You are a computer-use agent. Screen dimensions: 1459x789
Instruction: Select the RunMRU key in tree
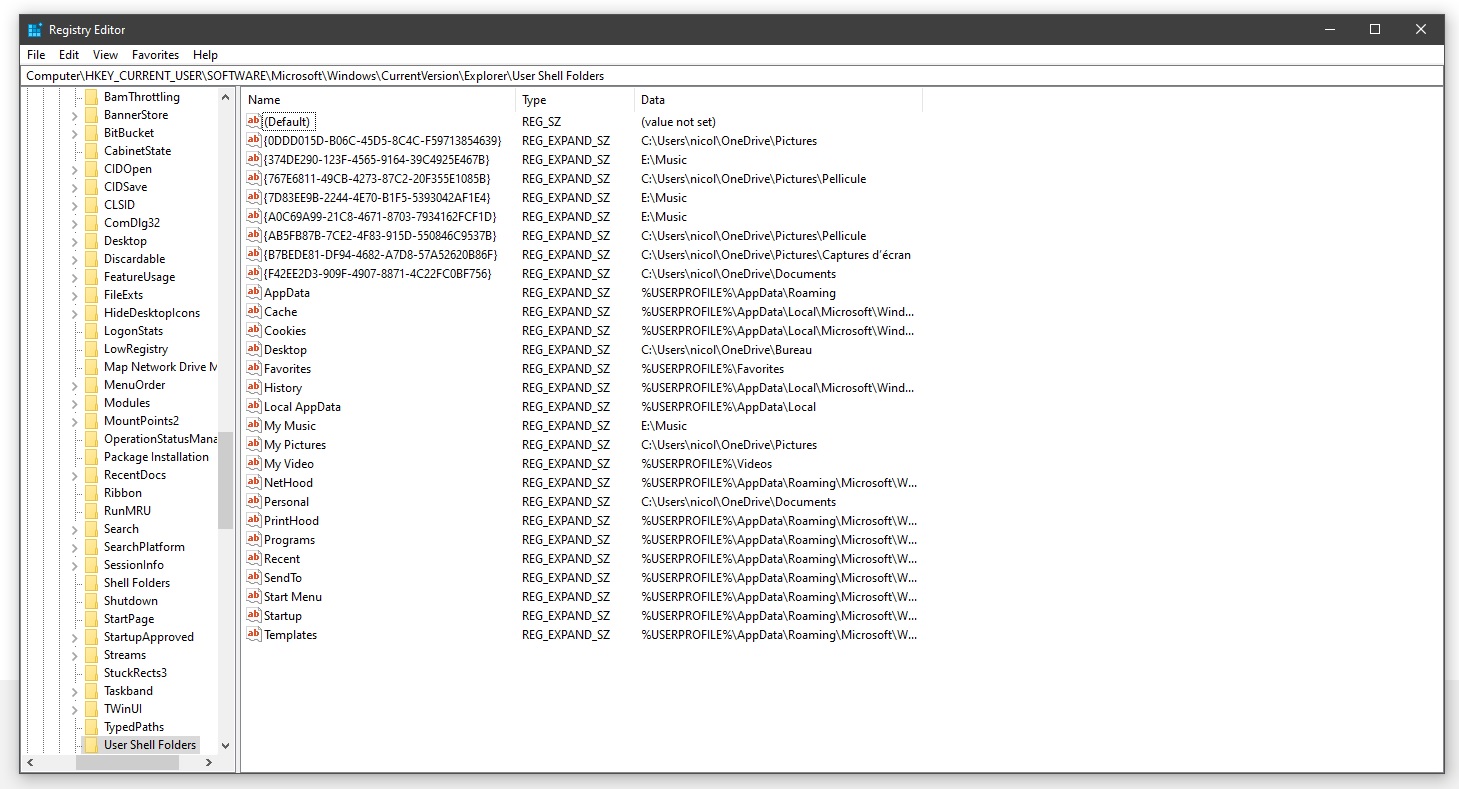click(x=127, y=511)
